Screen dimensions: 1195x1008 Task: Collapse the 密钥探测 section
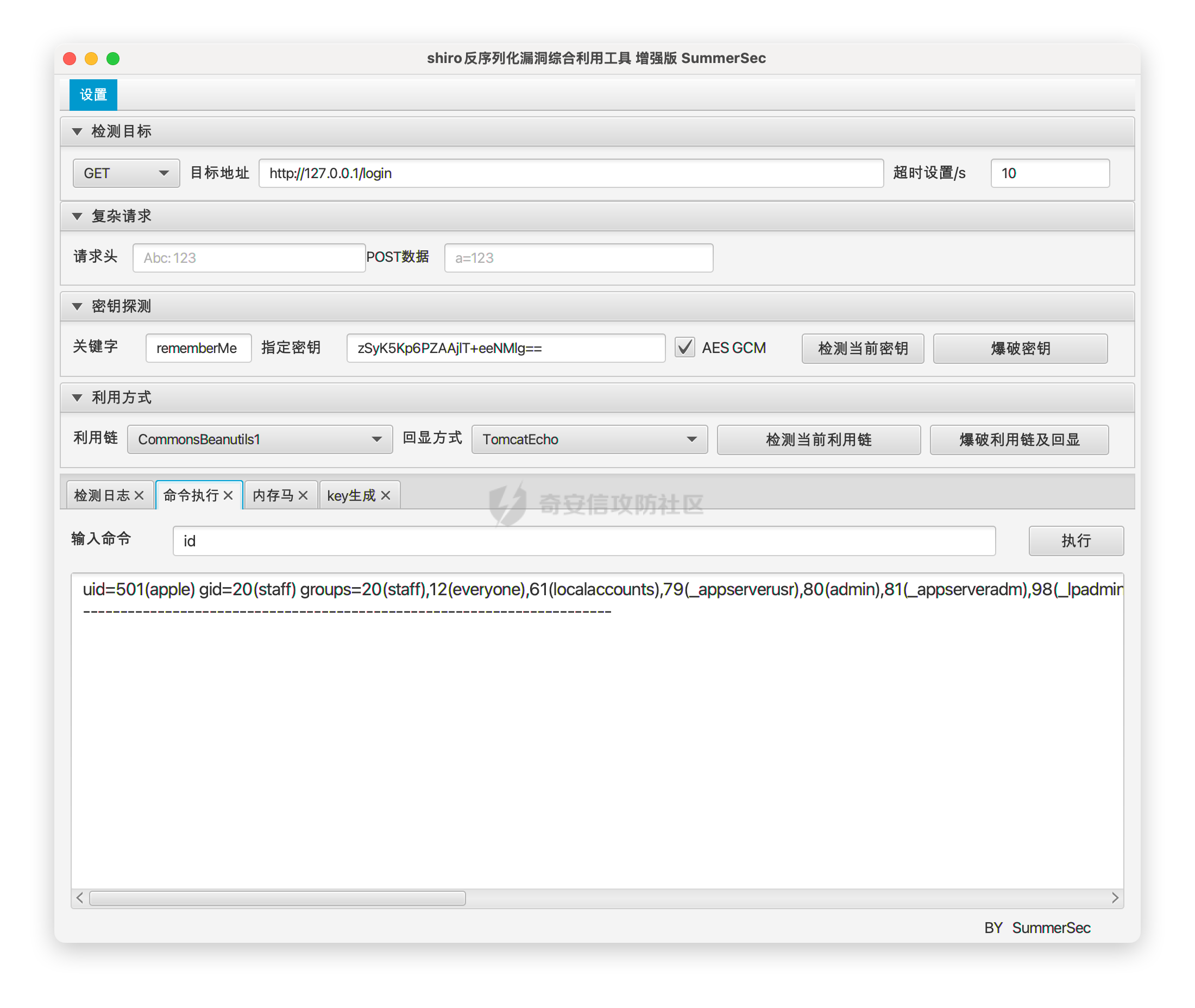(x=77, y=306)
